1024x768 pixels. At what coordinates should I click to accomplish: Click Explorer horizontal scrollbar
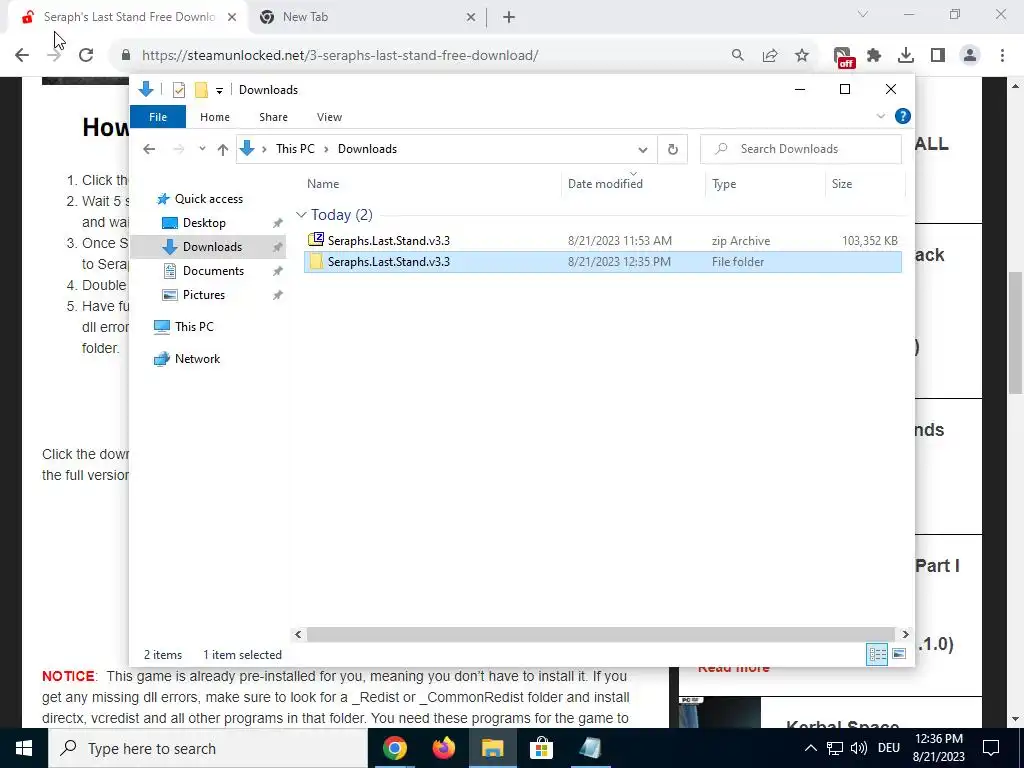(600, 634)
